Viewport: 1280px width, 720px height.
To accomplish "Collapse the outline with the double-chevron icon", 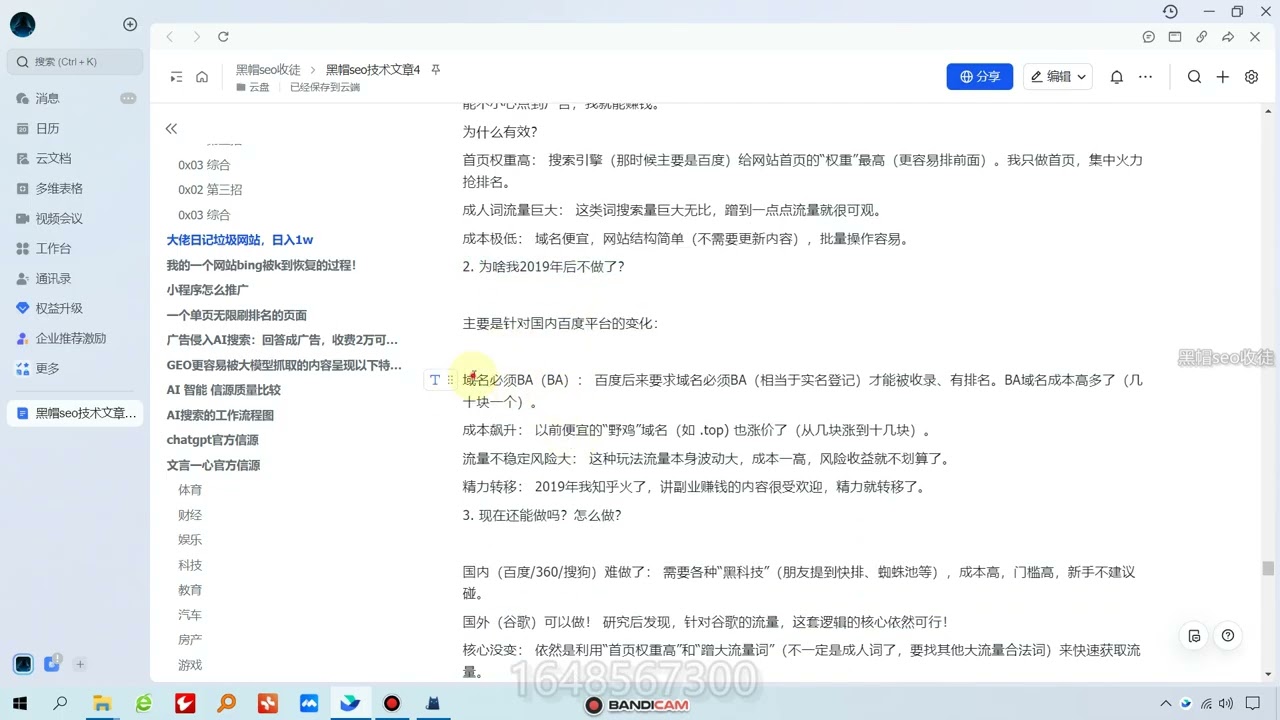I will pos(171,128).
